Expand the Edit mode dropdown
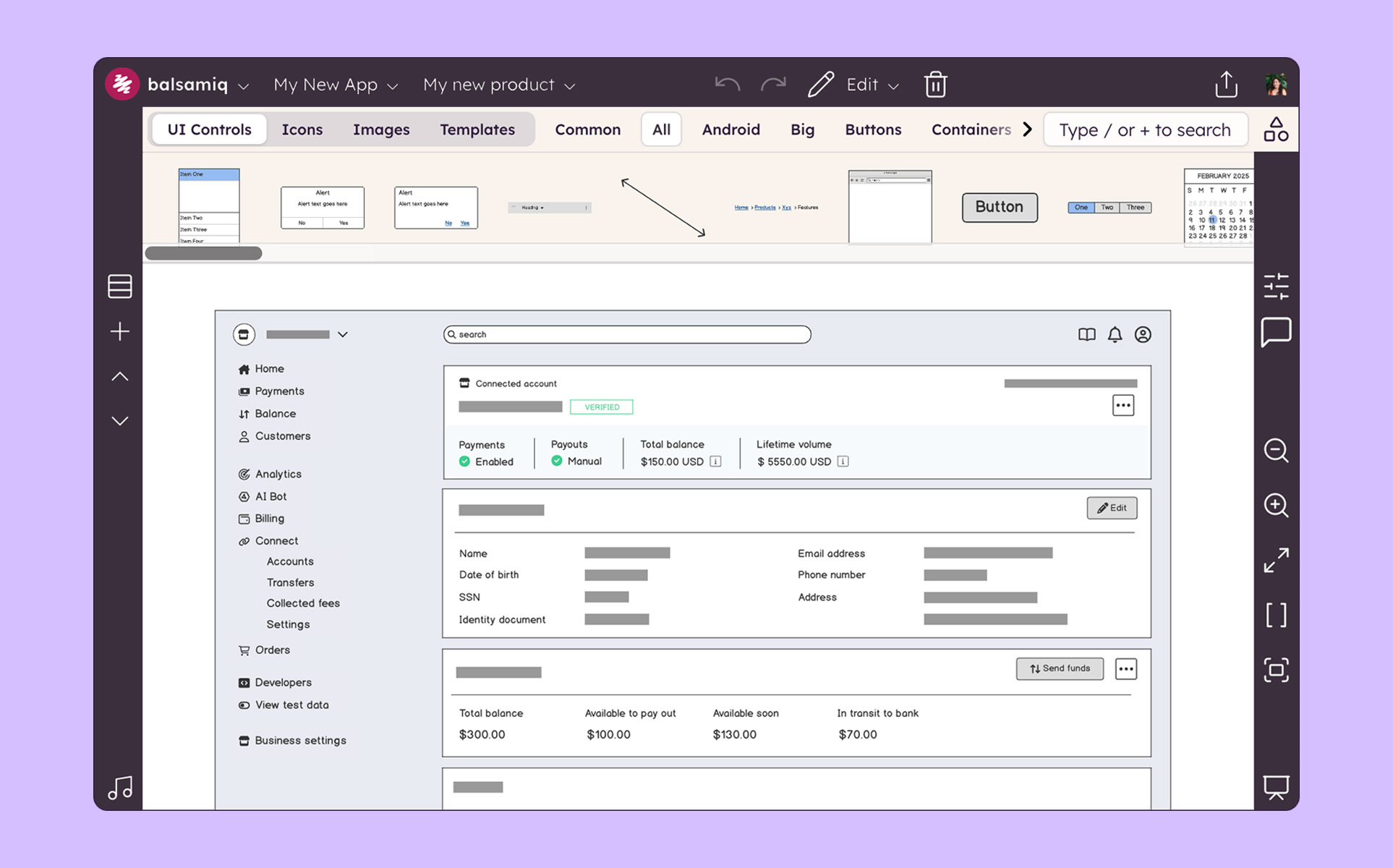The width and height of the screenshot is (1393, 868). [871, 85]
